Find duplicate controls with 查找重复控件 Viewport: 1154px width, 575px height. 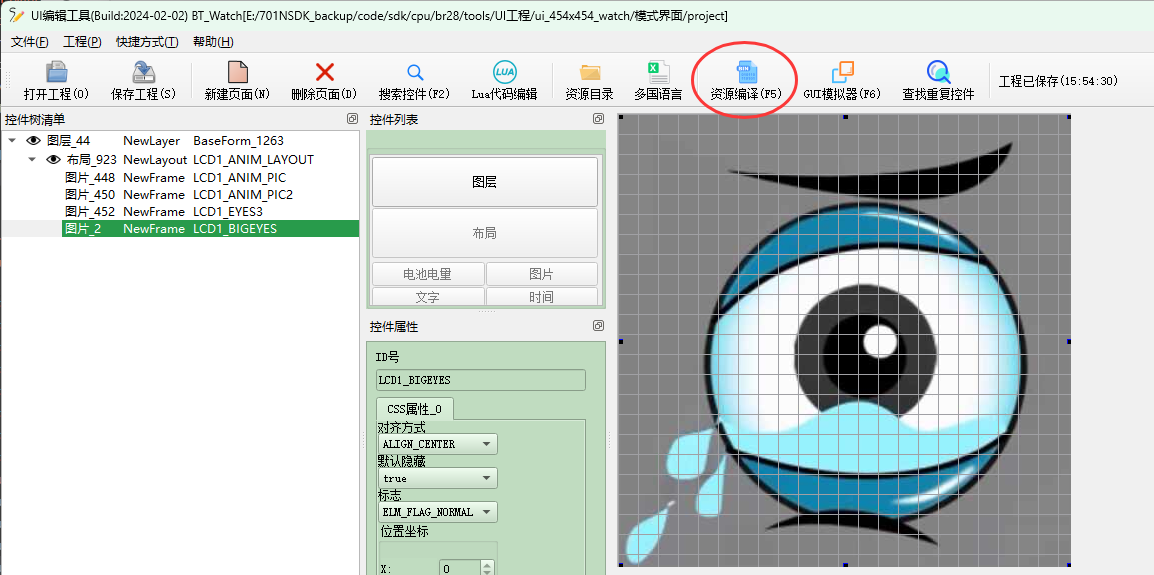click(x=938, y=82)
